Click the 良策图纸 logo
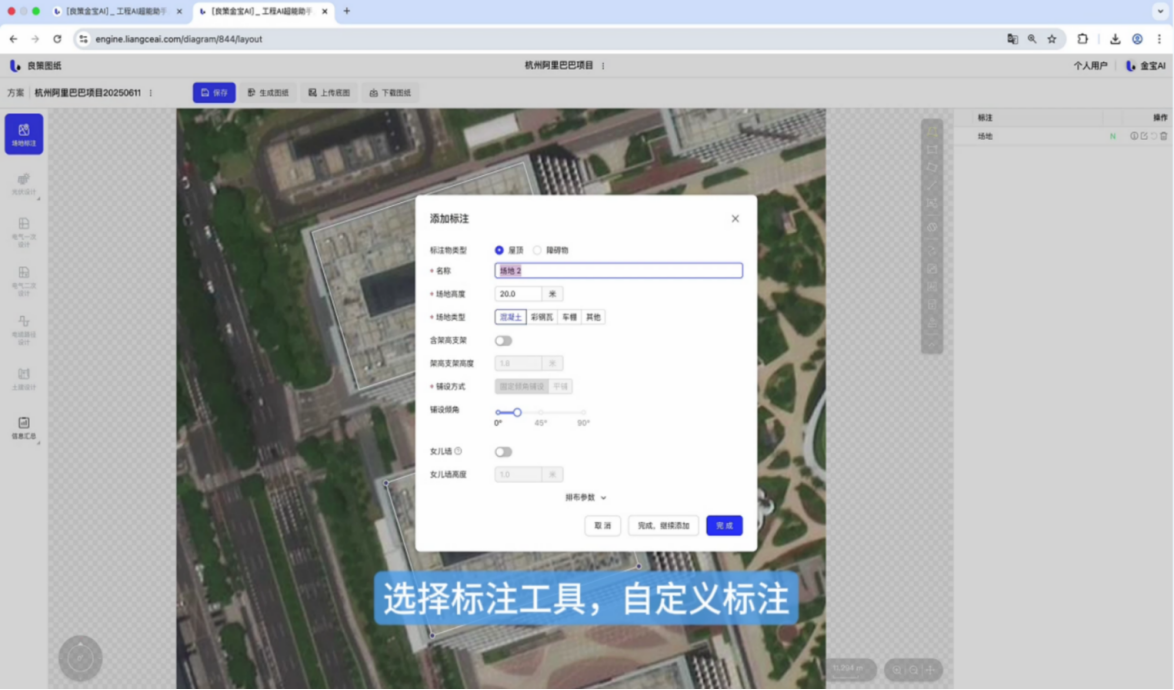The image size is (1174, 690). (x=36, y=66)
